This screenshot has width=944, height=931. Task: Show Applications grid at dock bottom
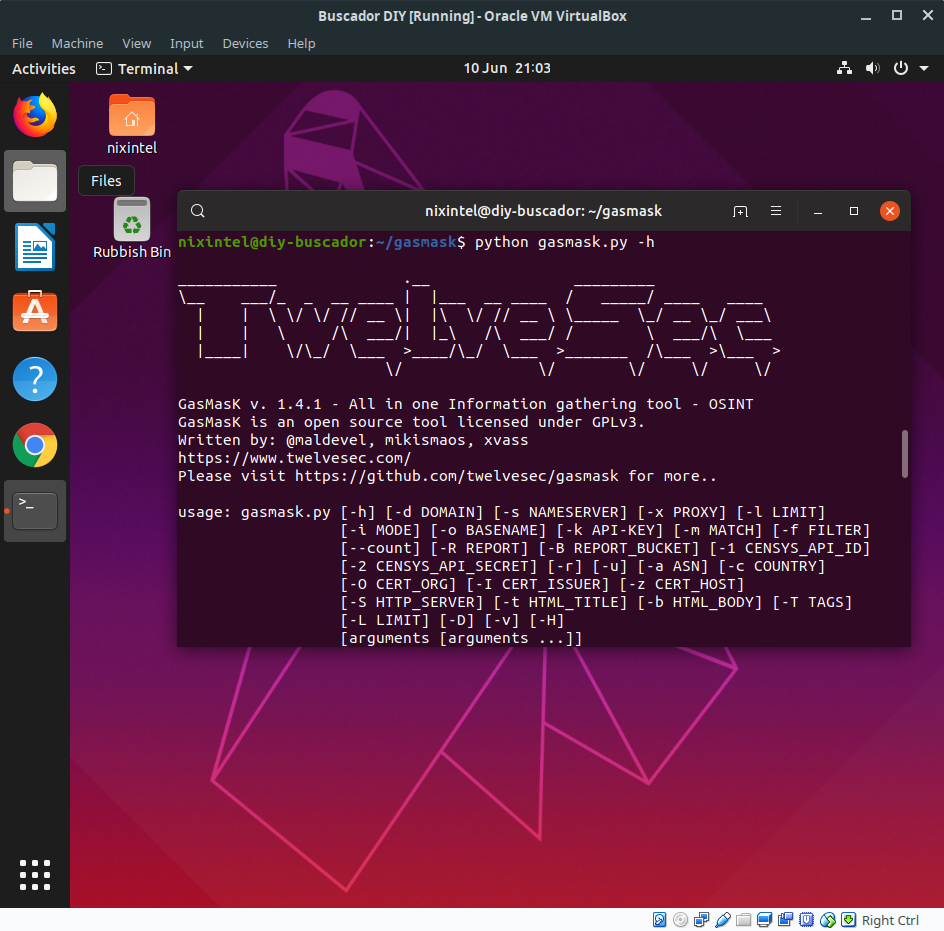point(35,874)
